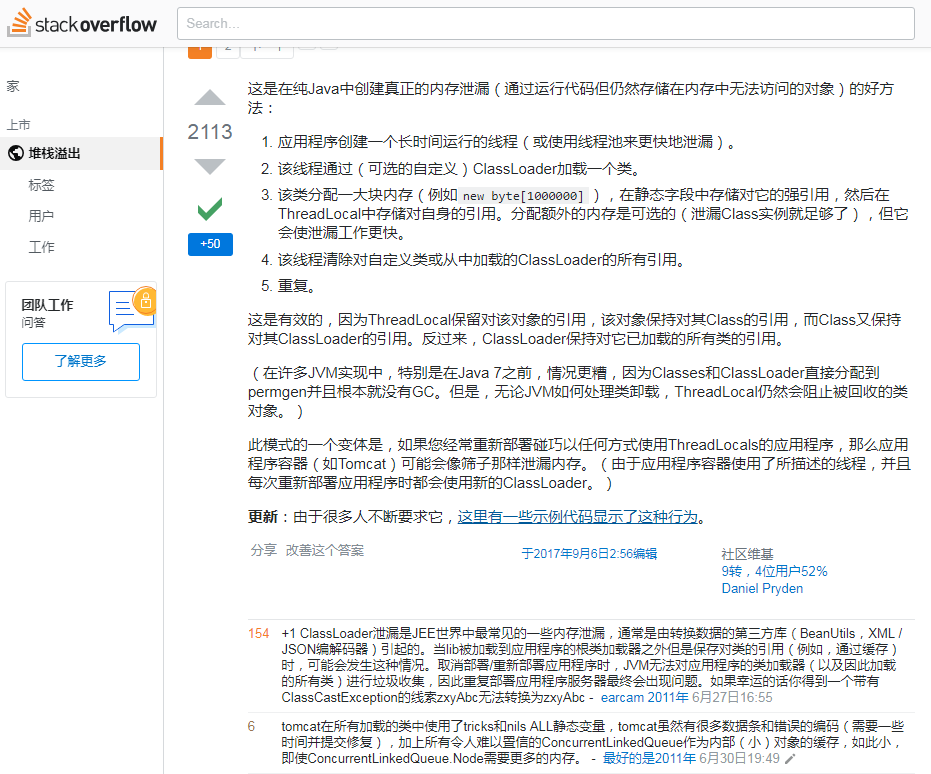
Task: Click the Stack Overflow logo
Action: coord(82,22)
